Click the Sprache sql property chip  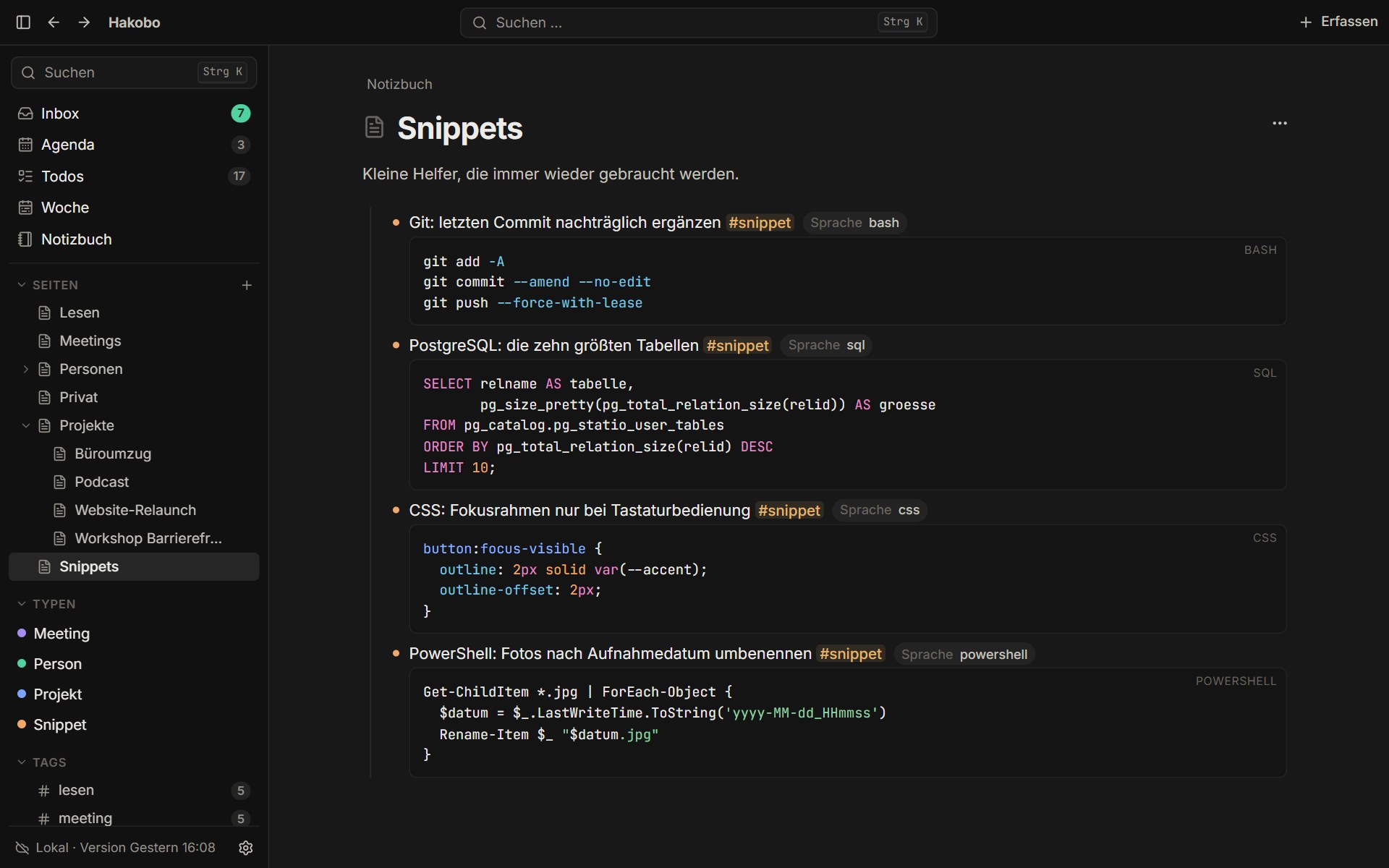point(826,346)
